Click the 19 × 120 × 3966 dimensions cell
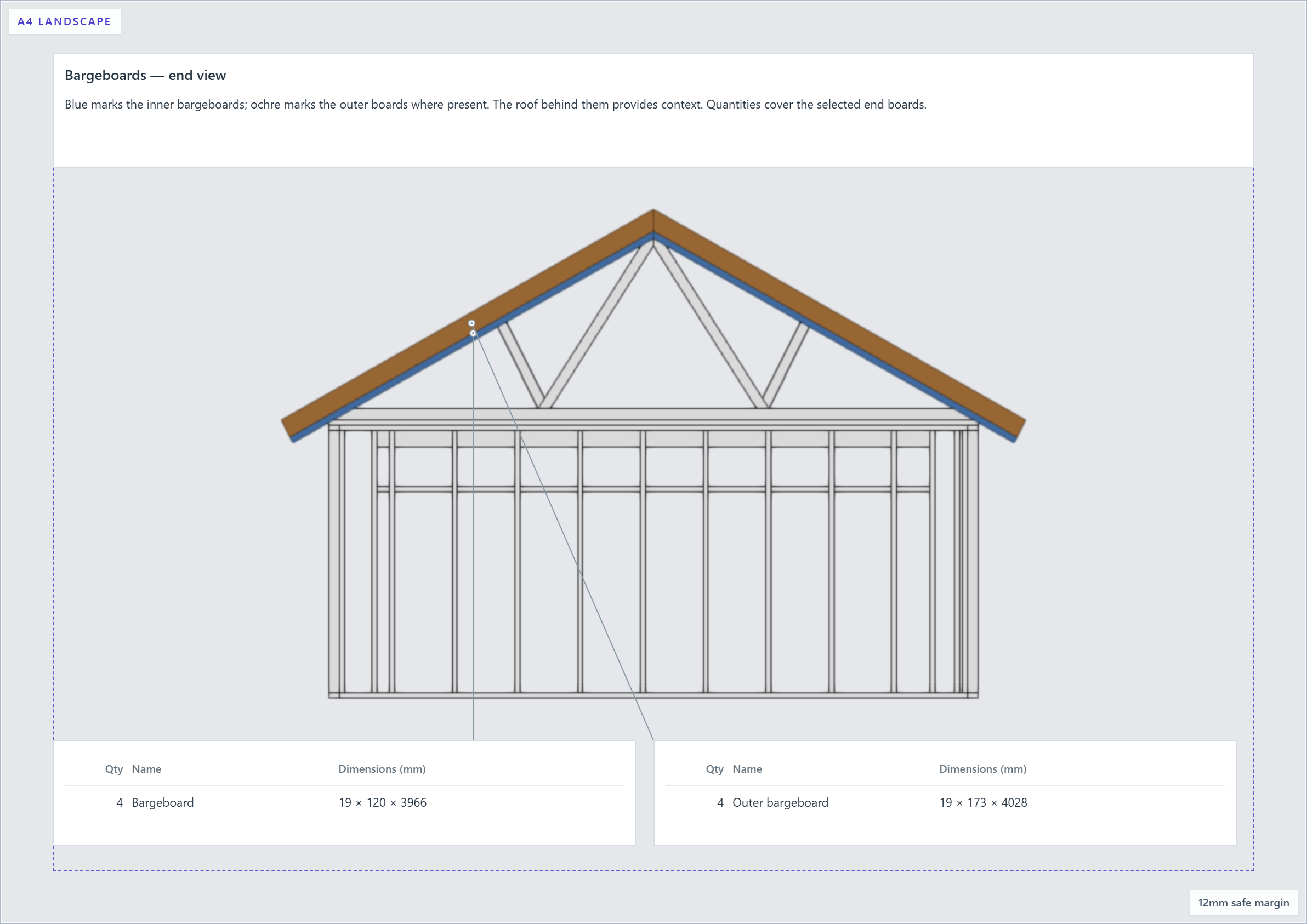This screenshot has height=924, width=1307. pyautogui.click(x=383, y=802)
